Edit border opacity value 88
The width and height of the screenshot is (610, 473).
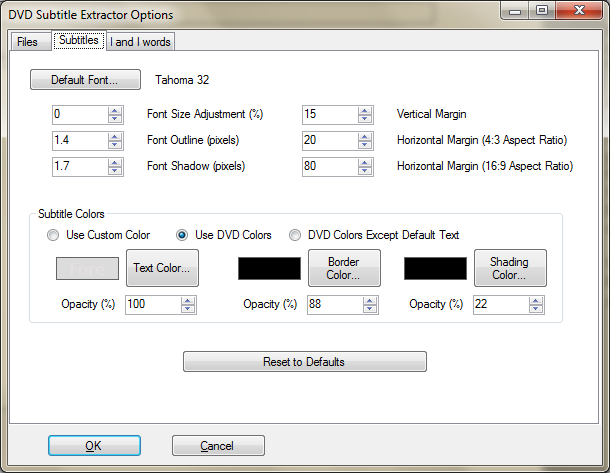point(335,305)
